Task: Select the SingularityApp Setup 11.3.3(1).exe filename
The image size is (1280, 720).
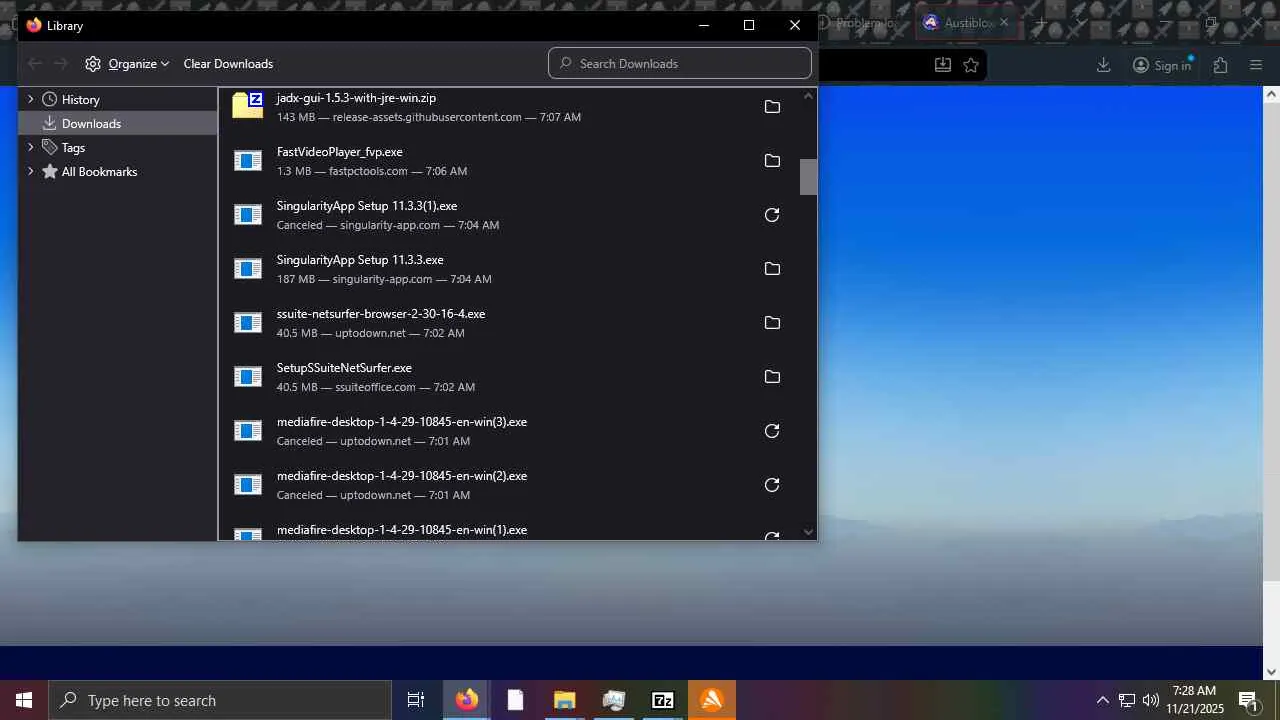Action: 367,206
